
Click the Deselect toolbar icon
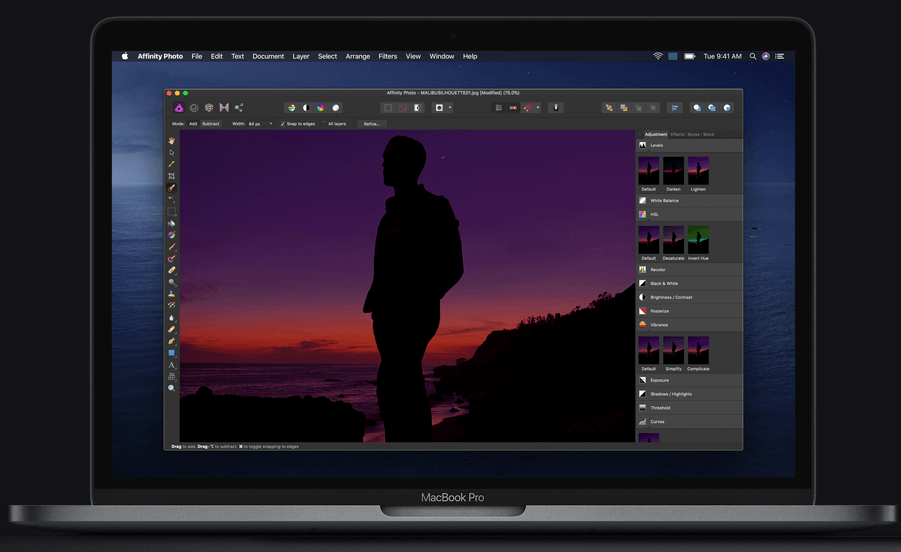tap(403, 108)
